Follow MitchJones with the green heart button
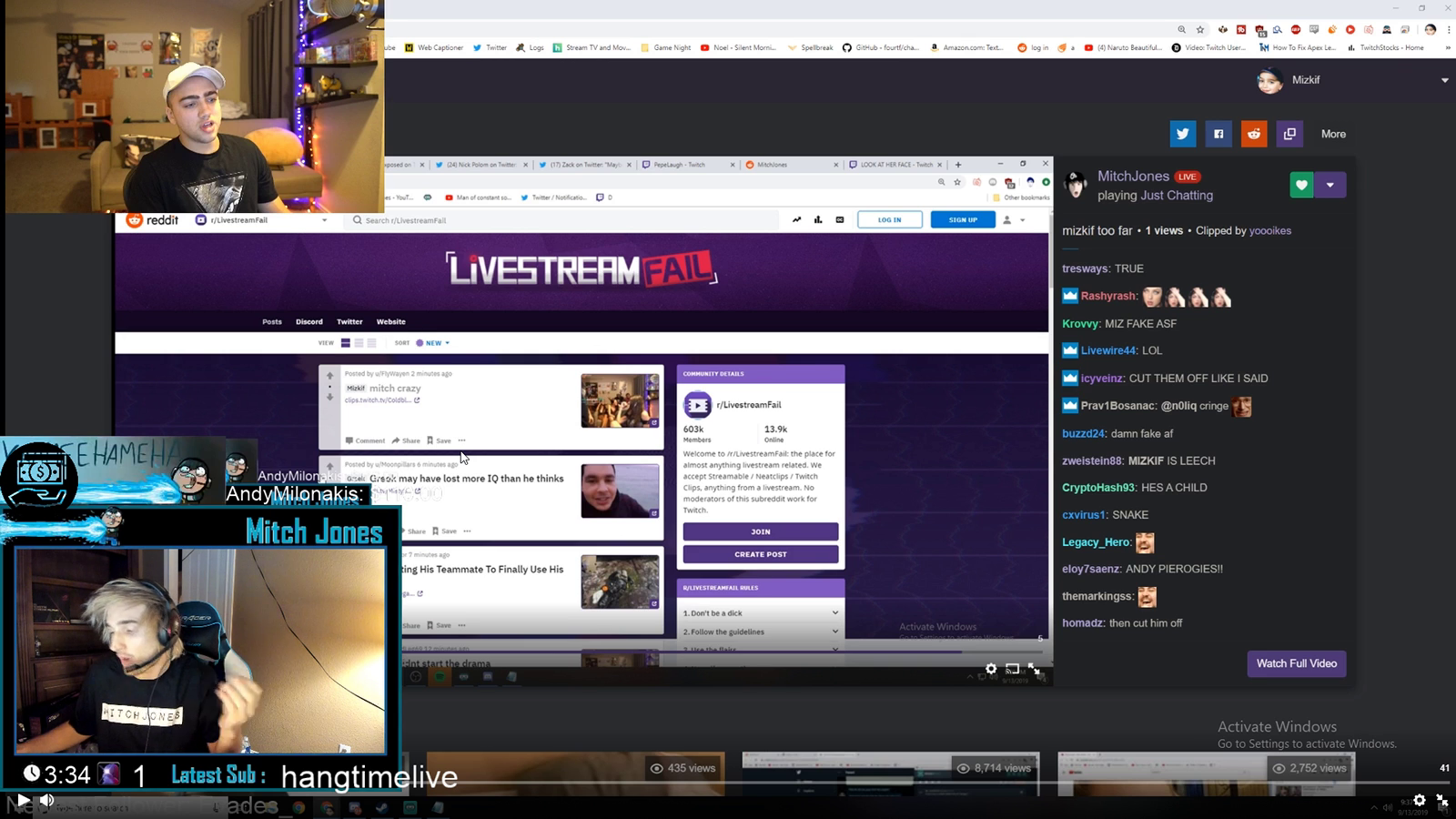The width and height of the screenshot is (1456, 819). point(1301,185)
